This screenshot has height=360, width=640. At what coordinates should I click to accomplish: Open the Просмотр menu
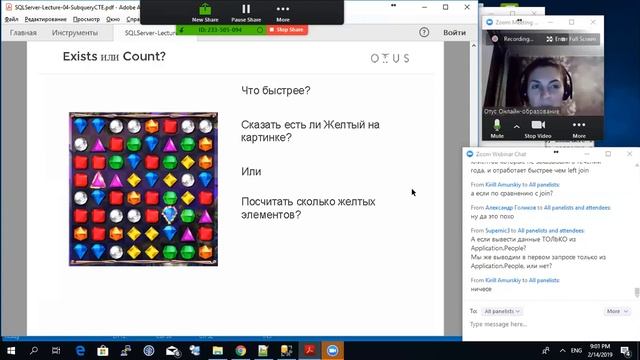pyautogui.click(x=86, y=19)
